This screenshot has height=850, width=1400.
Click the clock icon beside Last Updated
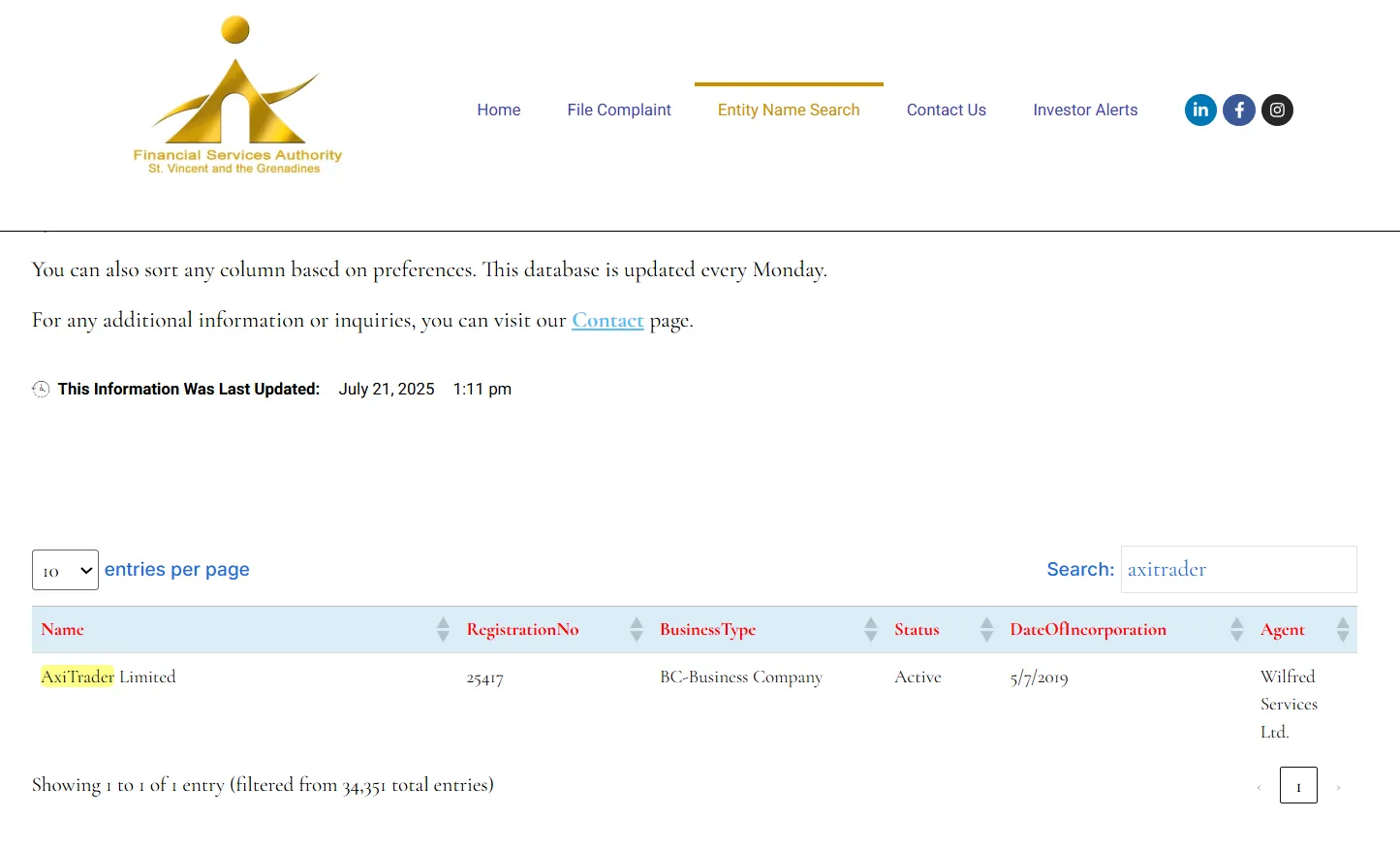pos(41,390)
